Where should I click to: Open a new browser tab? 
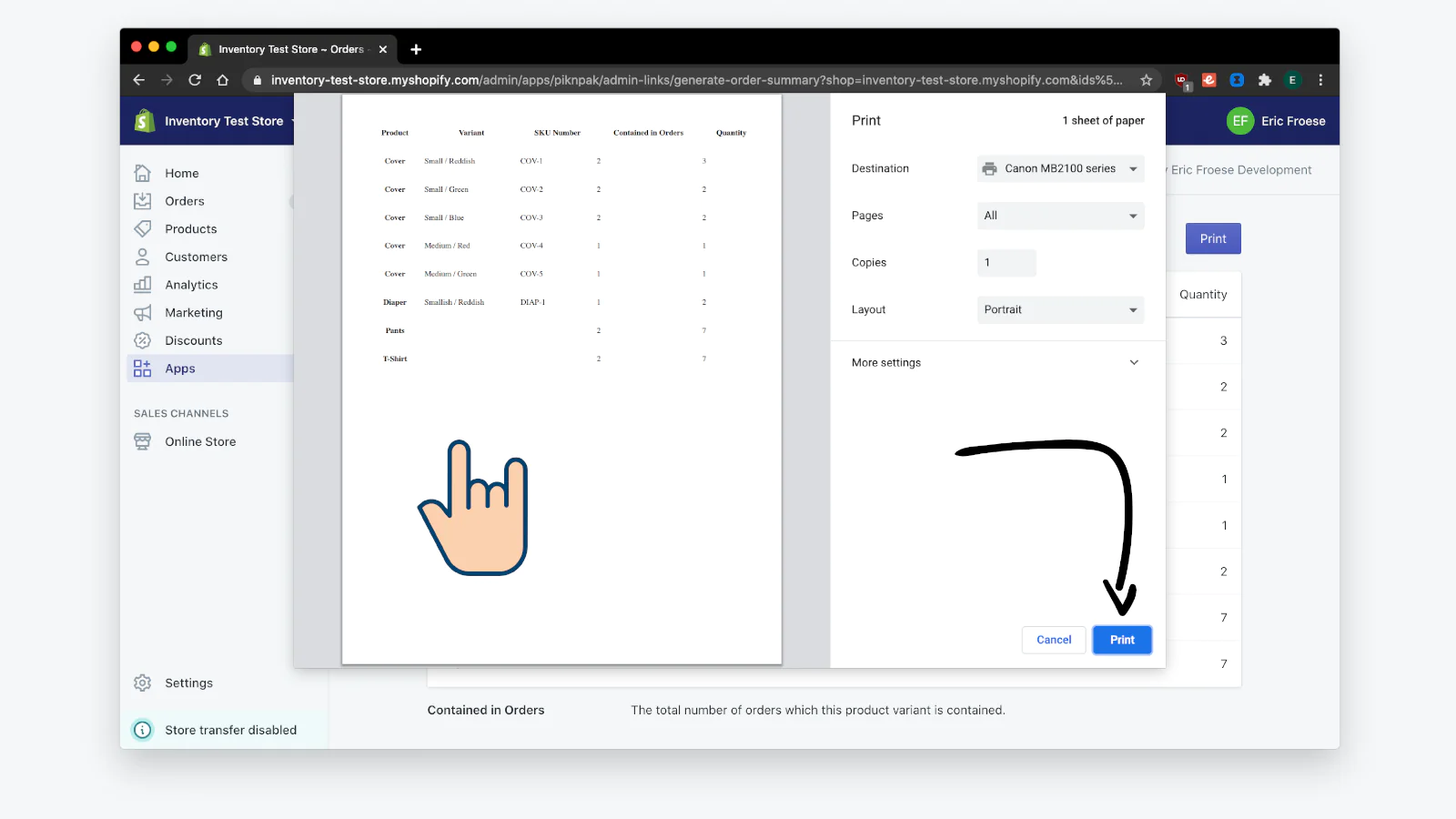point(416,49)
